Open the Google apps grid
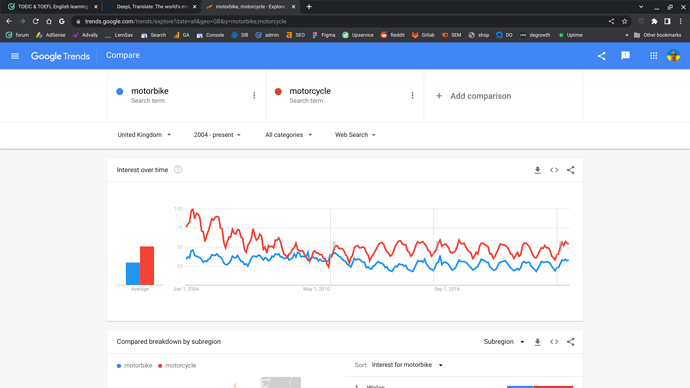The width and height of the screenshot is (690, 388). [653, 56]
